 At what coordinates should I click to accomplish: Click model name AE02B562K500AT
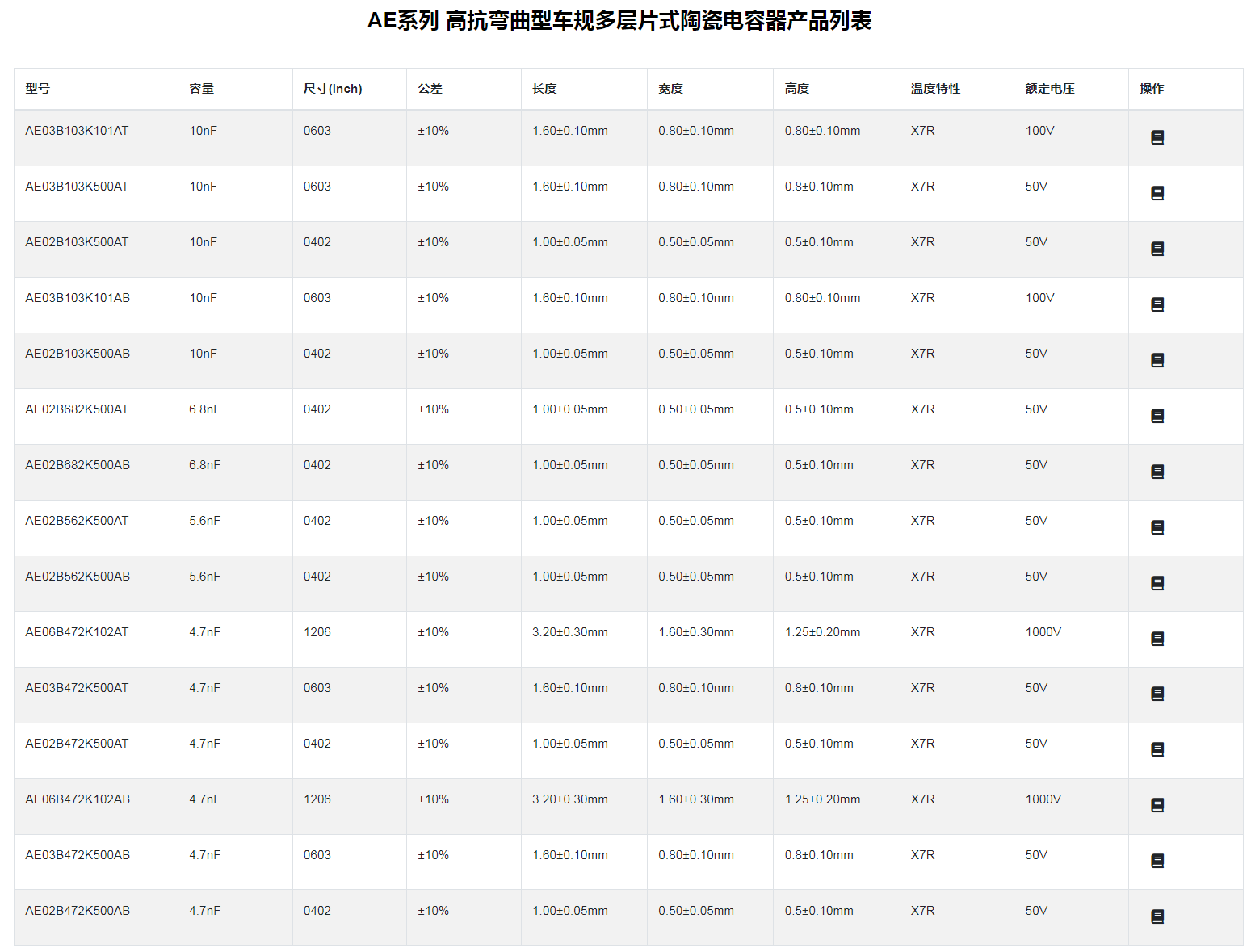pos(77,521)
